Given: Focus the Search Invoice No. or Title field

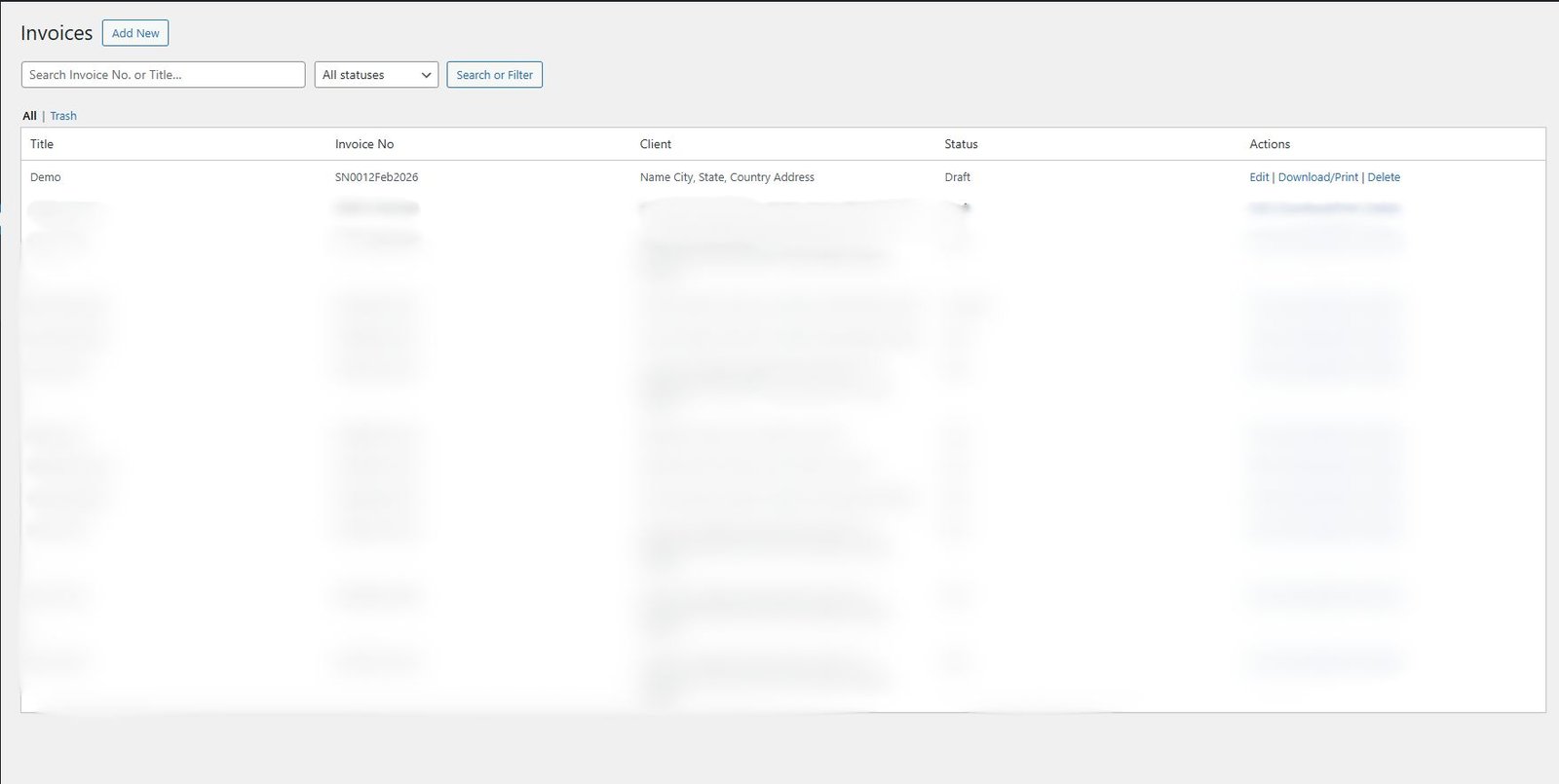Looking at the screenshot, I should pos(163,75).
